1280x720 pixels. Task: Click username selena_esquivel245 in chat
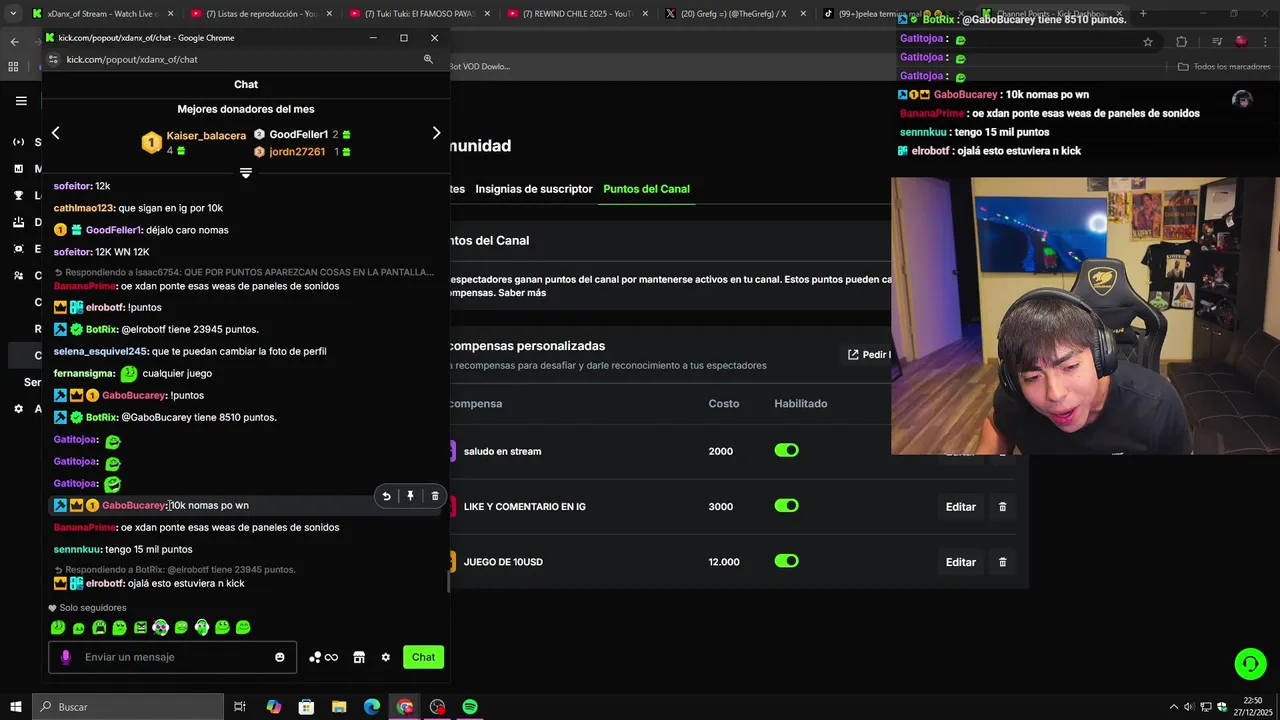pyautogui.click(x=100, y=351)
